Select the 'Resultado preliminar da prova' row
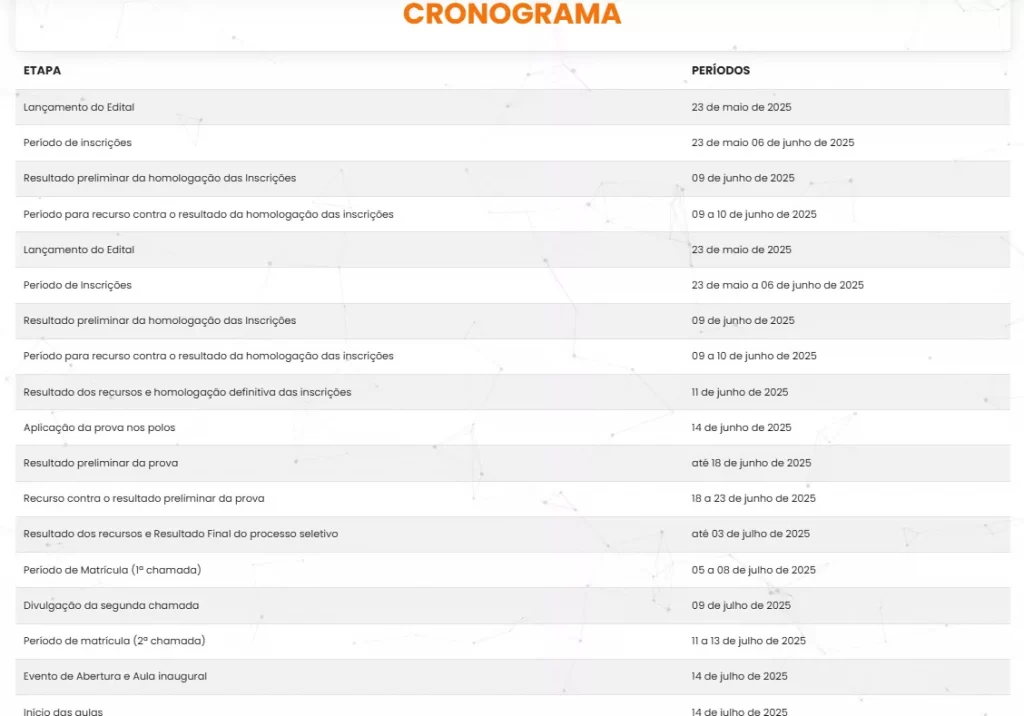The width and height of the screenshot is (1024, 716). (x=101, y=463)
